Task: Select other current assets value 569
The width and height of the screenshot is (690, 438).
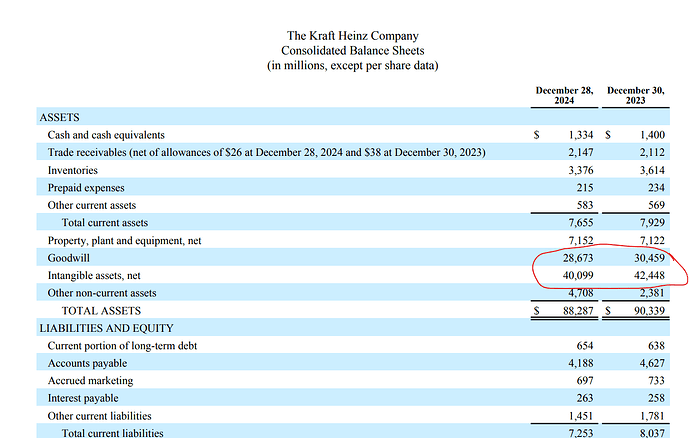Action: click(656, 205)
